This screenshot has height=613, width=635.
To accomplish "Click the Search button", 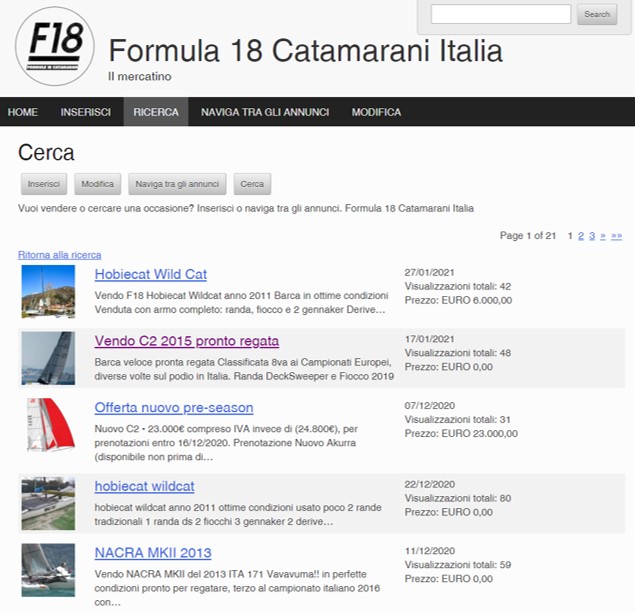I will [597, 14].
